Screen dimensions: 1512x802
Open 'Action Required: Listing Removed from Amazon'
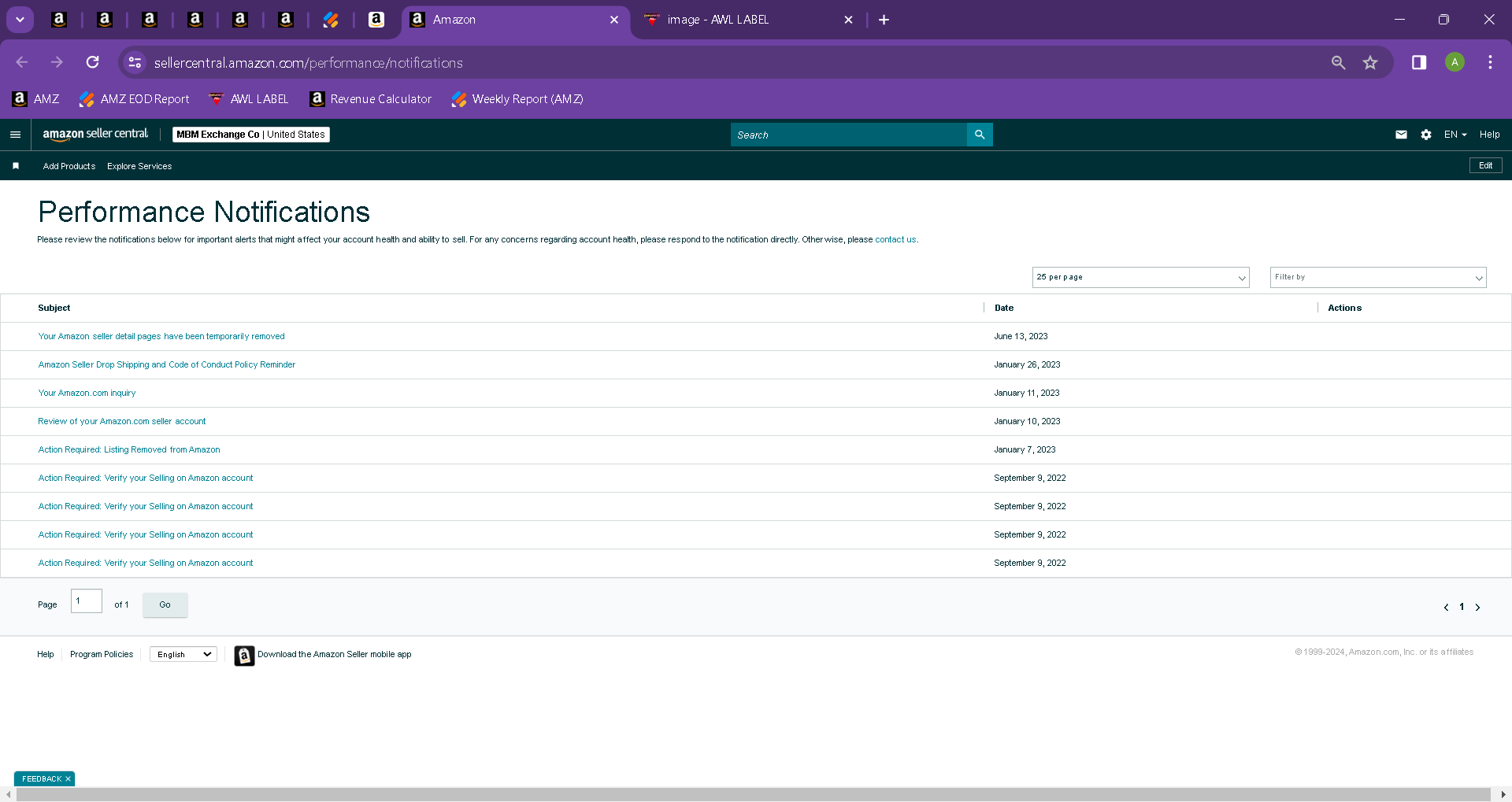point(129,449)
